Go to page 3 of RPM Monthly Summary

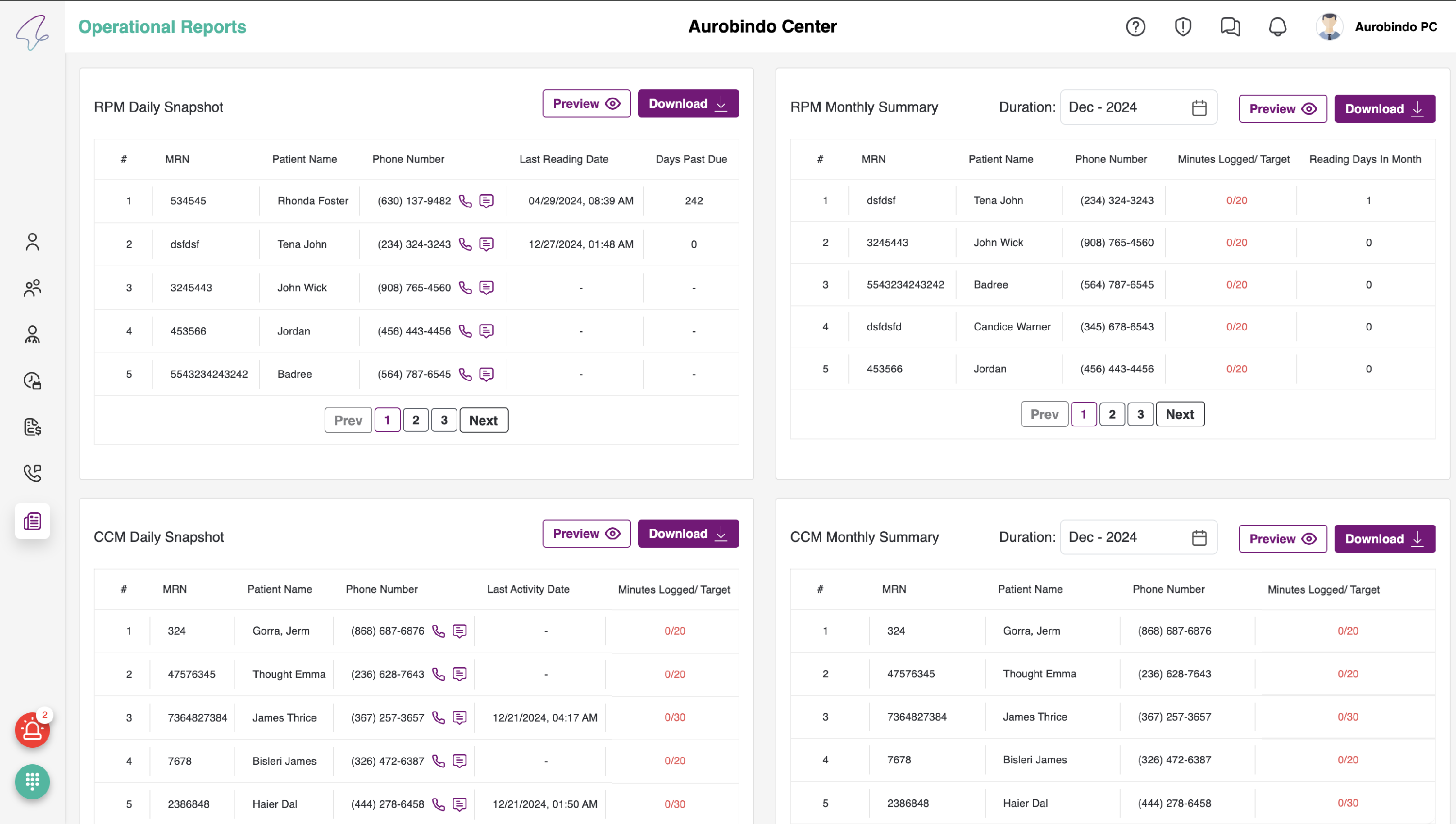[1141, 414]
